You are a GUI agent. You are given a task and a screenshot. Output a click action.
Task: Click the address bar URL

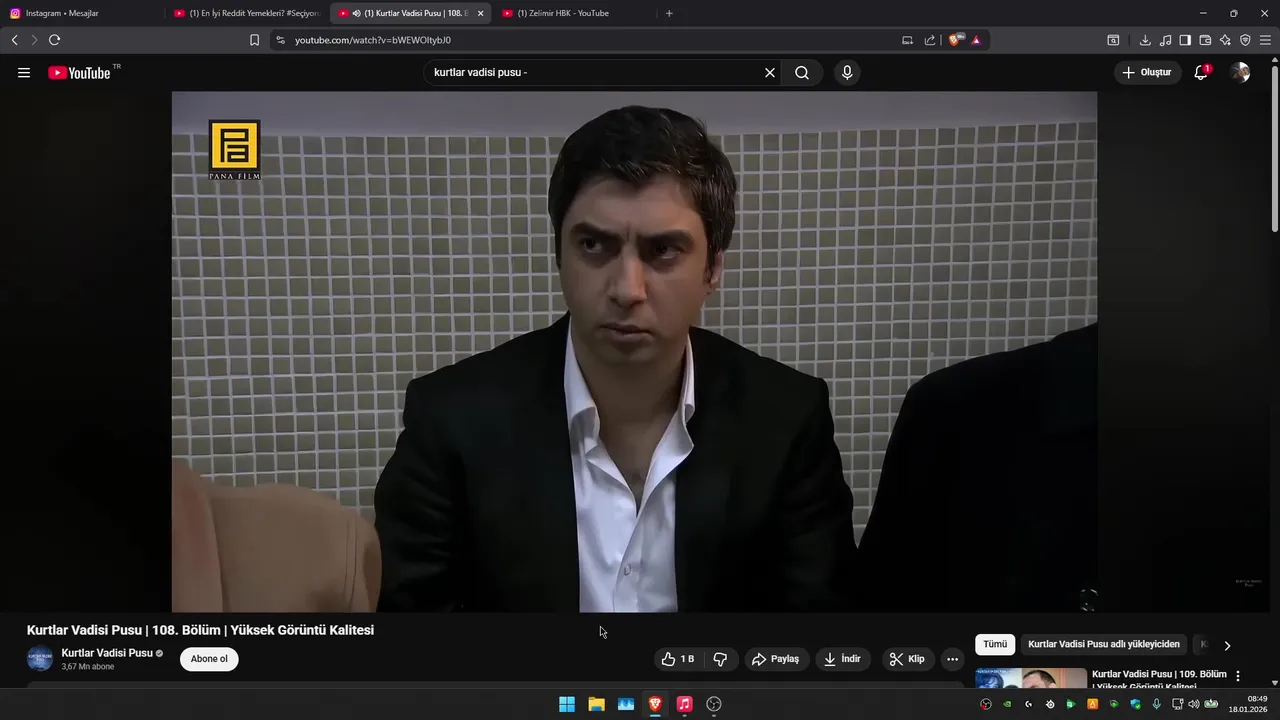tap(373, 40)
